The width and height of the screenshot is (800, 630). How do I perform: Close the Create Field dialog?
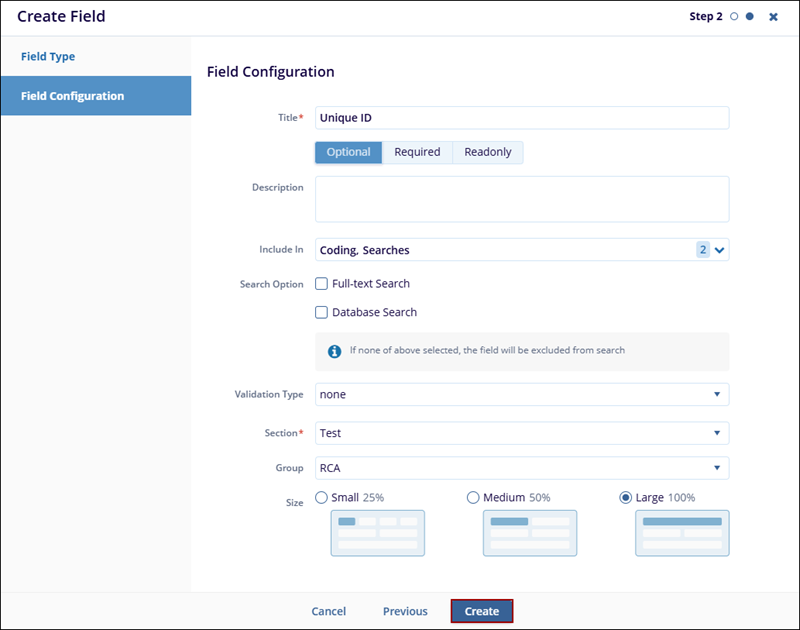tap(773, 17)
